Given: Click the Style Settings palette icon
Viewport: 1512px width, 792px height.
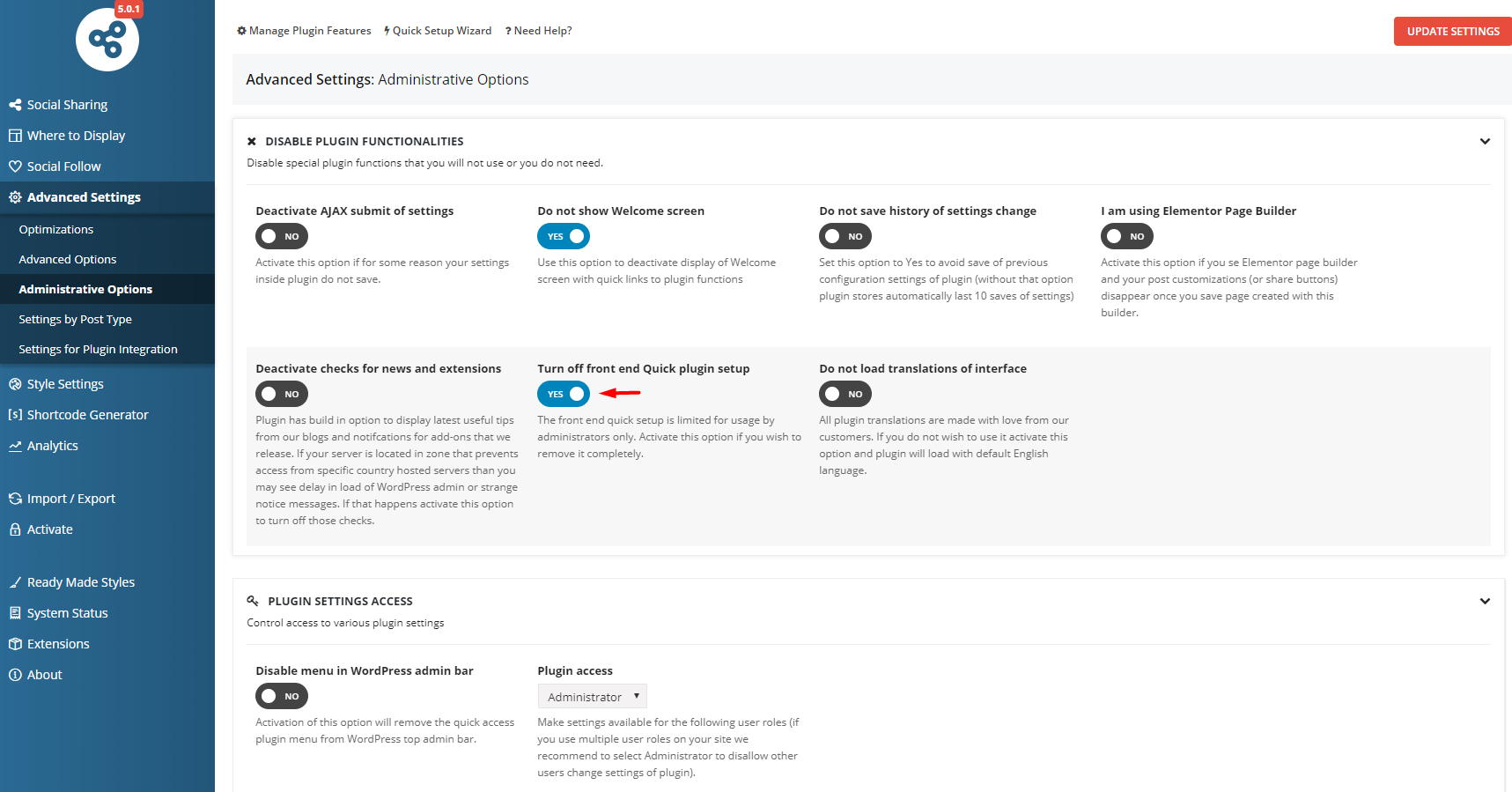Looking at the screenshot, I should pos(15,384).
